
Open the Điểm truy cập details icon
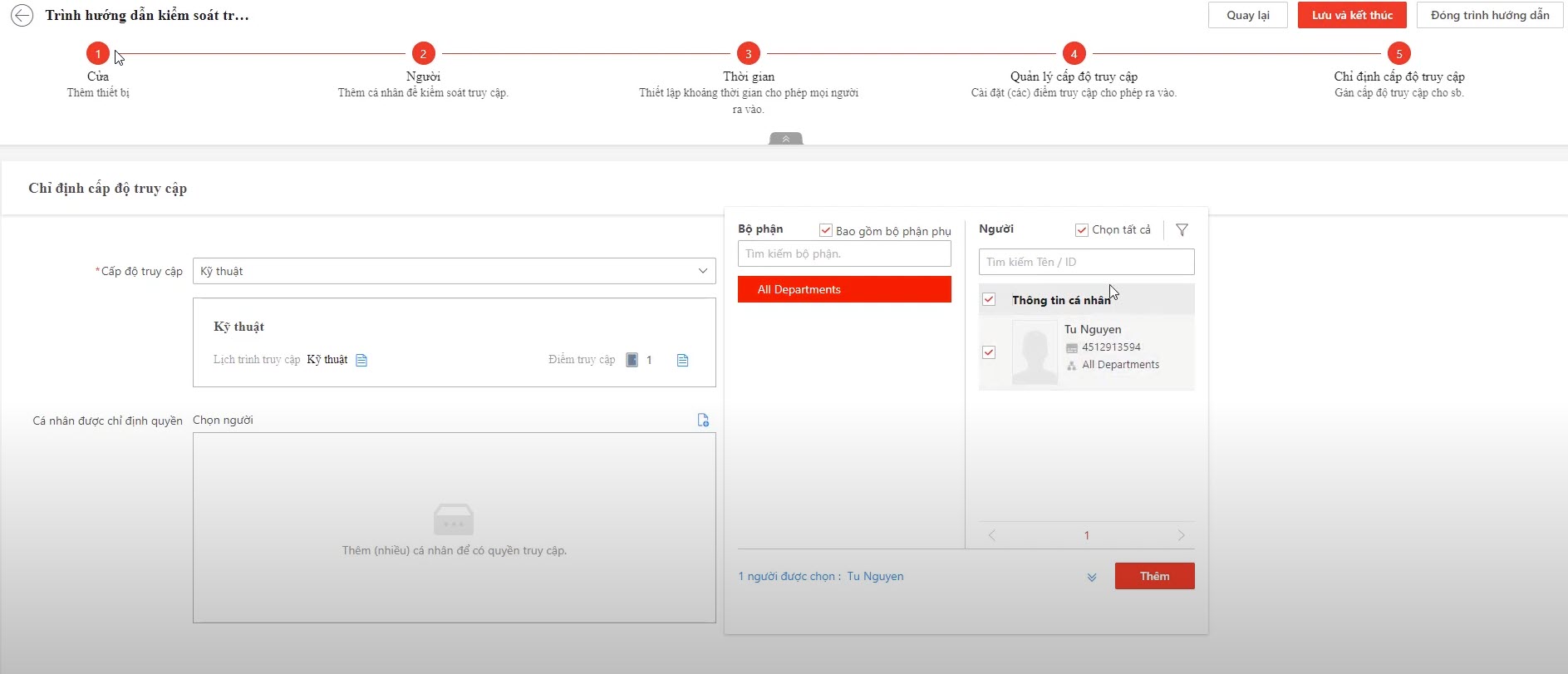coord(682,360)
